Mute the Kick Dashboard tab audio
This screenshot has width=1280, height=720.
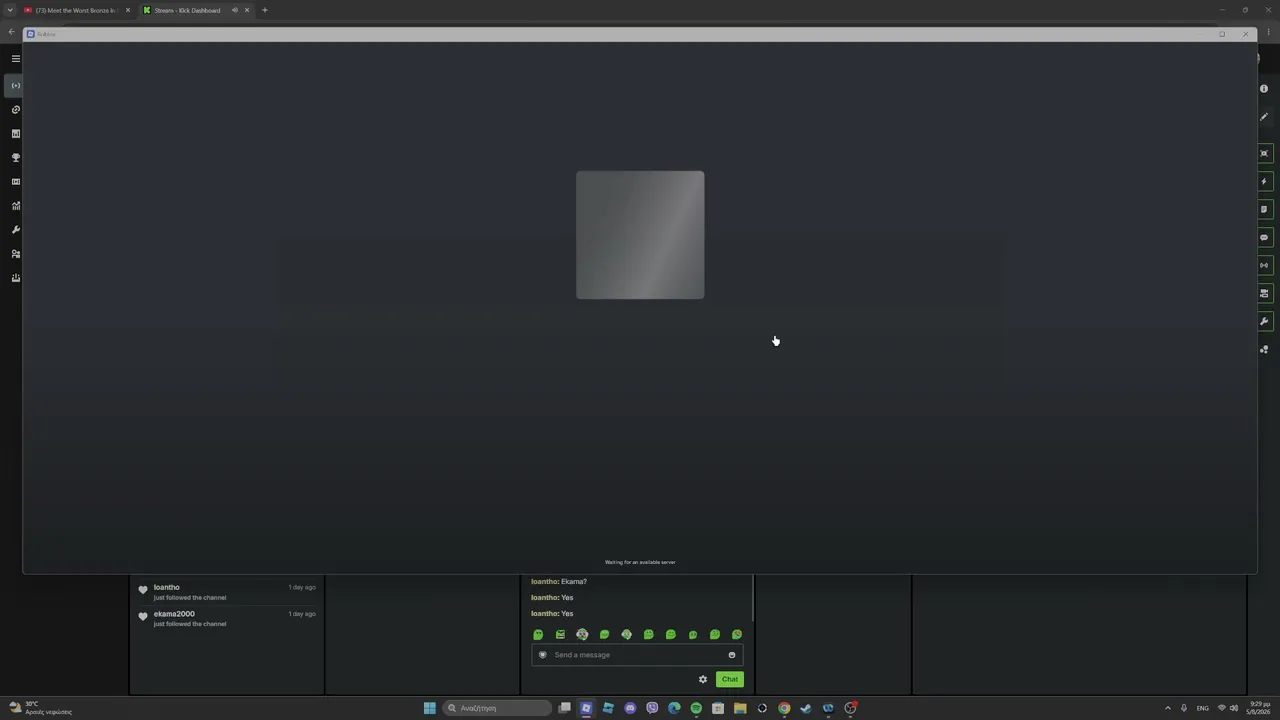click(x=235, y=10)
